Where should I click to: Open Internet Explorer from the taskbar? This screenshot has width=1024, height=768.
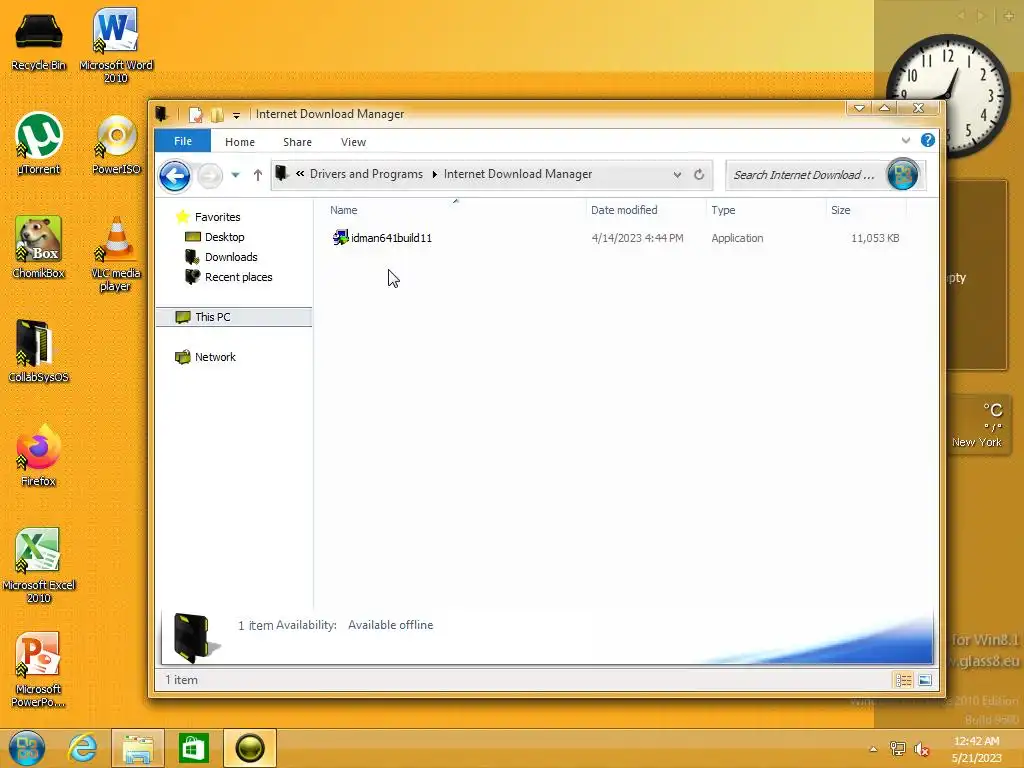pyautogui.click(x=82, y=748)
